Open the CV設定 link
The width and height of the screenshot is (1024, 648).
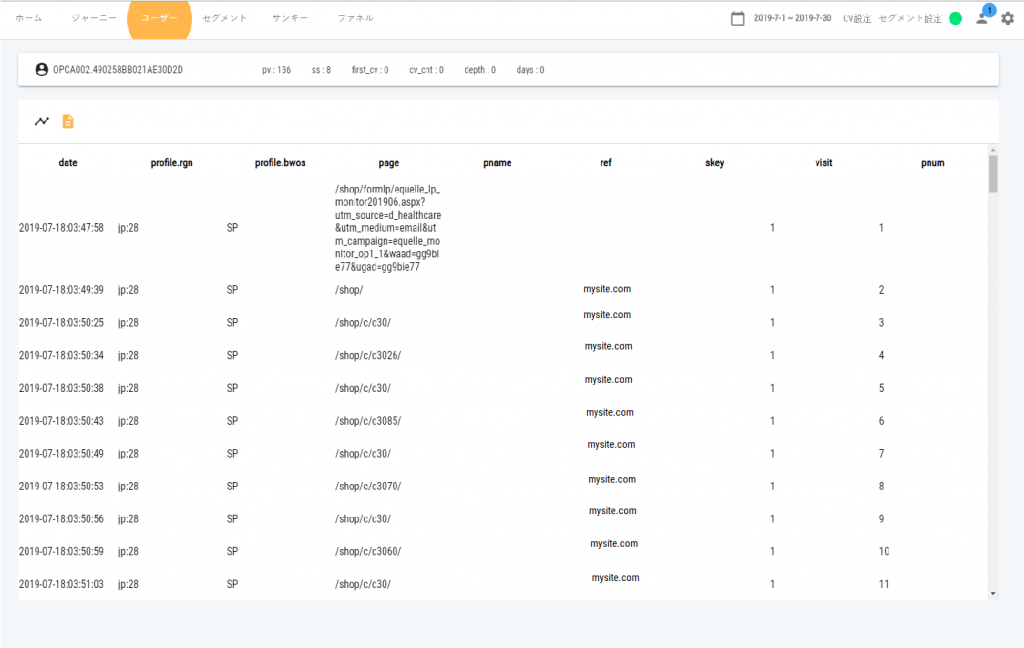point(856,18)
